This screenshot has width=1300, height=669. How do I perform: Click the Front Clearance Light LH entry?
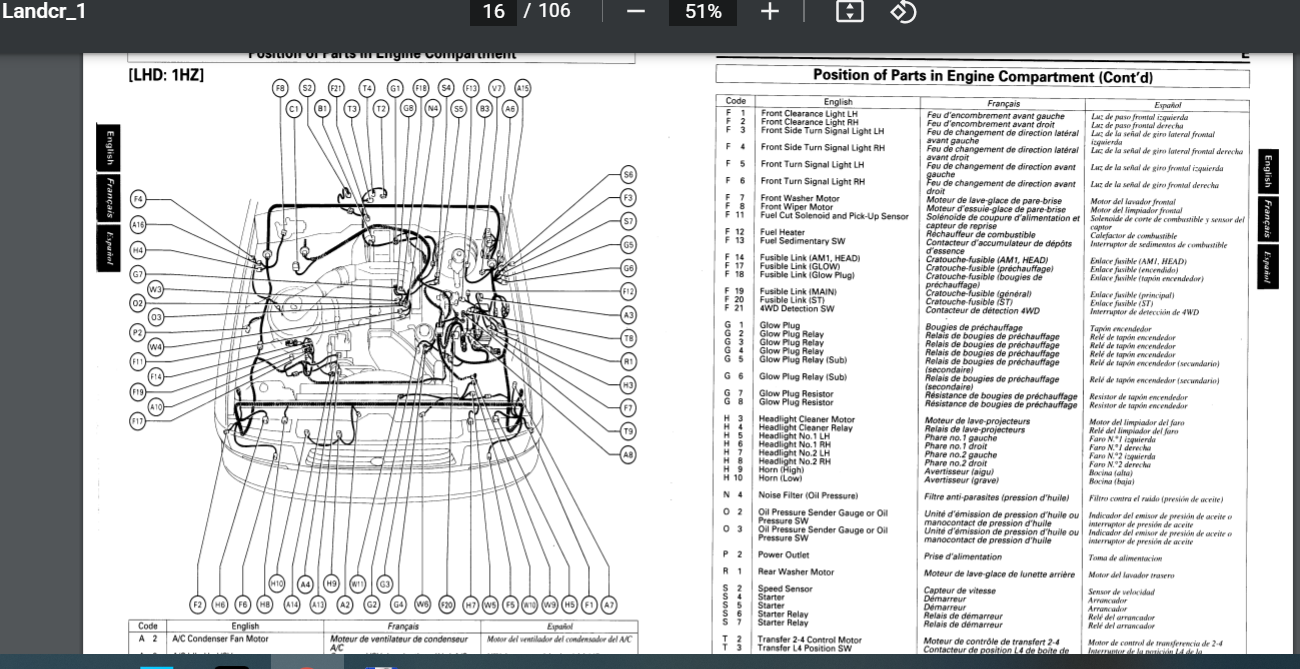click(809, 114)
